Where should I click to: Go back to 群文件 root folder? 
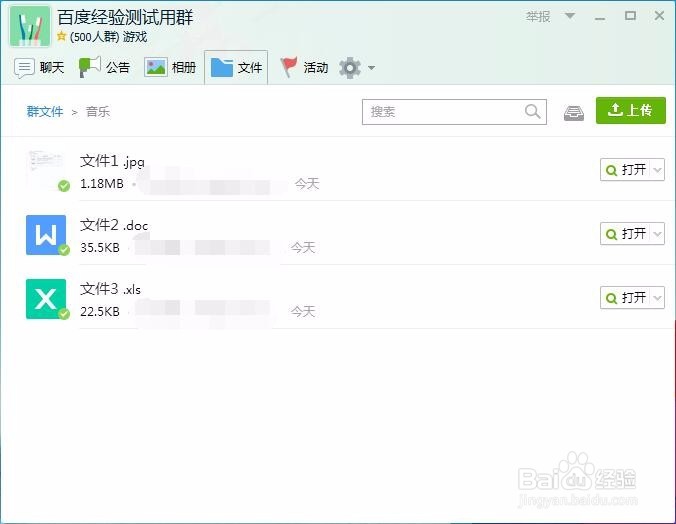45,112
